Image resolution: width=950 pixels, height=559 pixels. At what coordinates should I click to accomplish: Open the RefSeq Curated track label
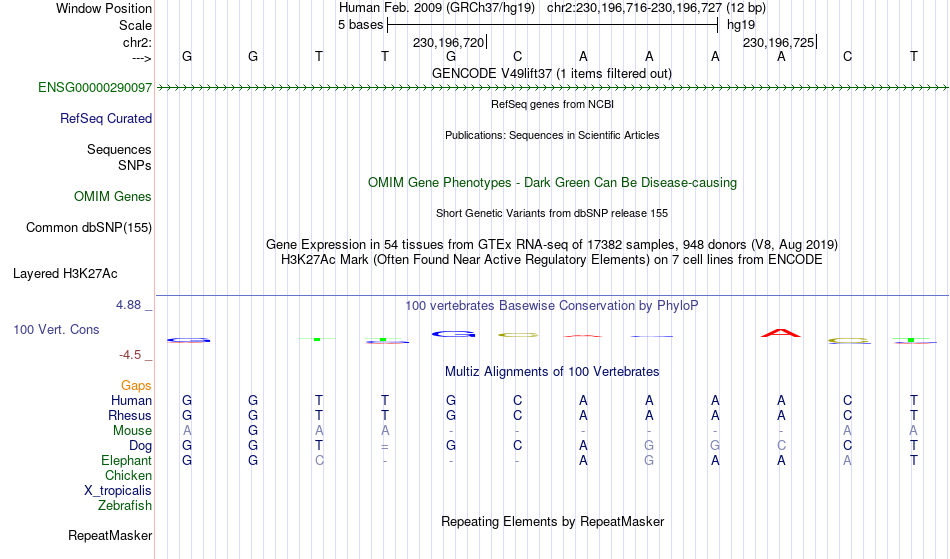pyautogui.click(x=106, y=119)
